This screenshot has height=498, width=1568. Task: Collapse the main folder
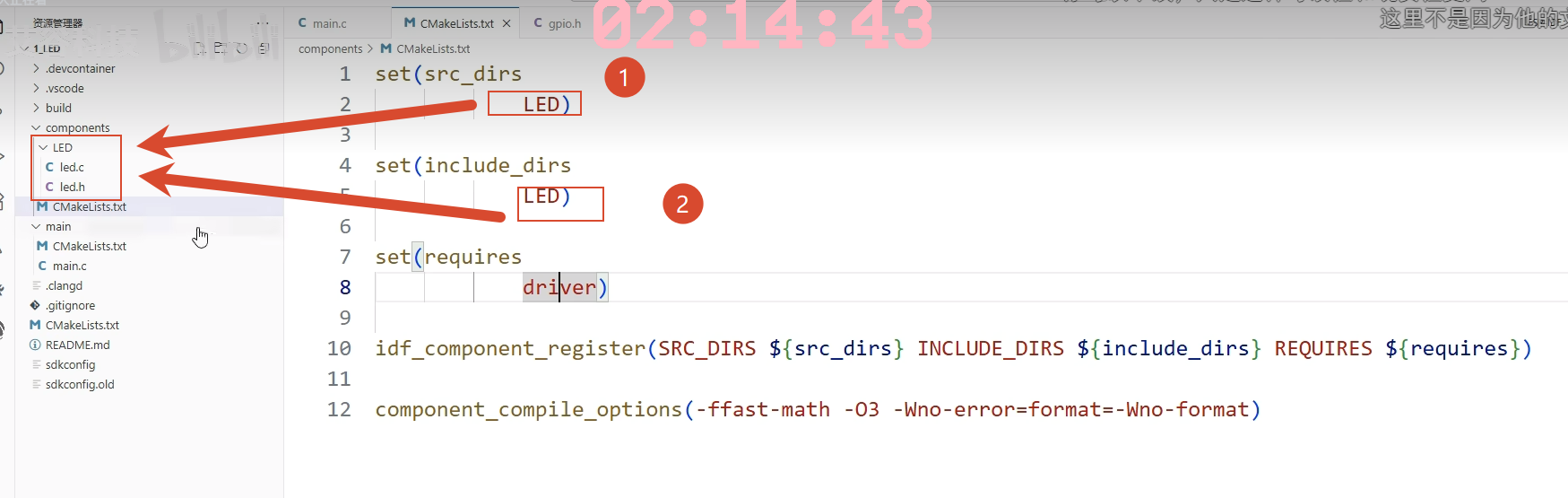click(36, 226)
